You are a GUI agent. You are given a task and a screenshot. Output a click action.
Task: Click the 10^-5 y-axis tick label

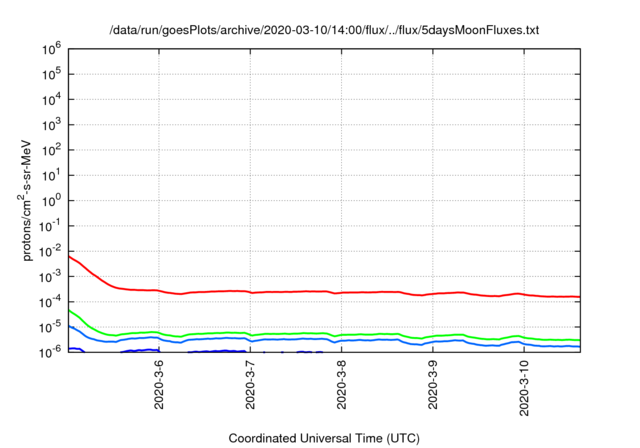click(50, 327)
